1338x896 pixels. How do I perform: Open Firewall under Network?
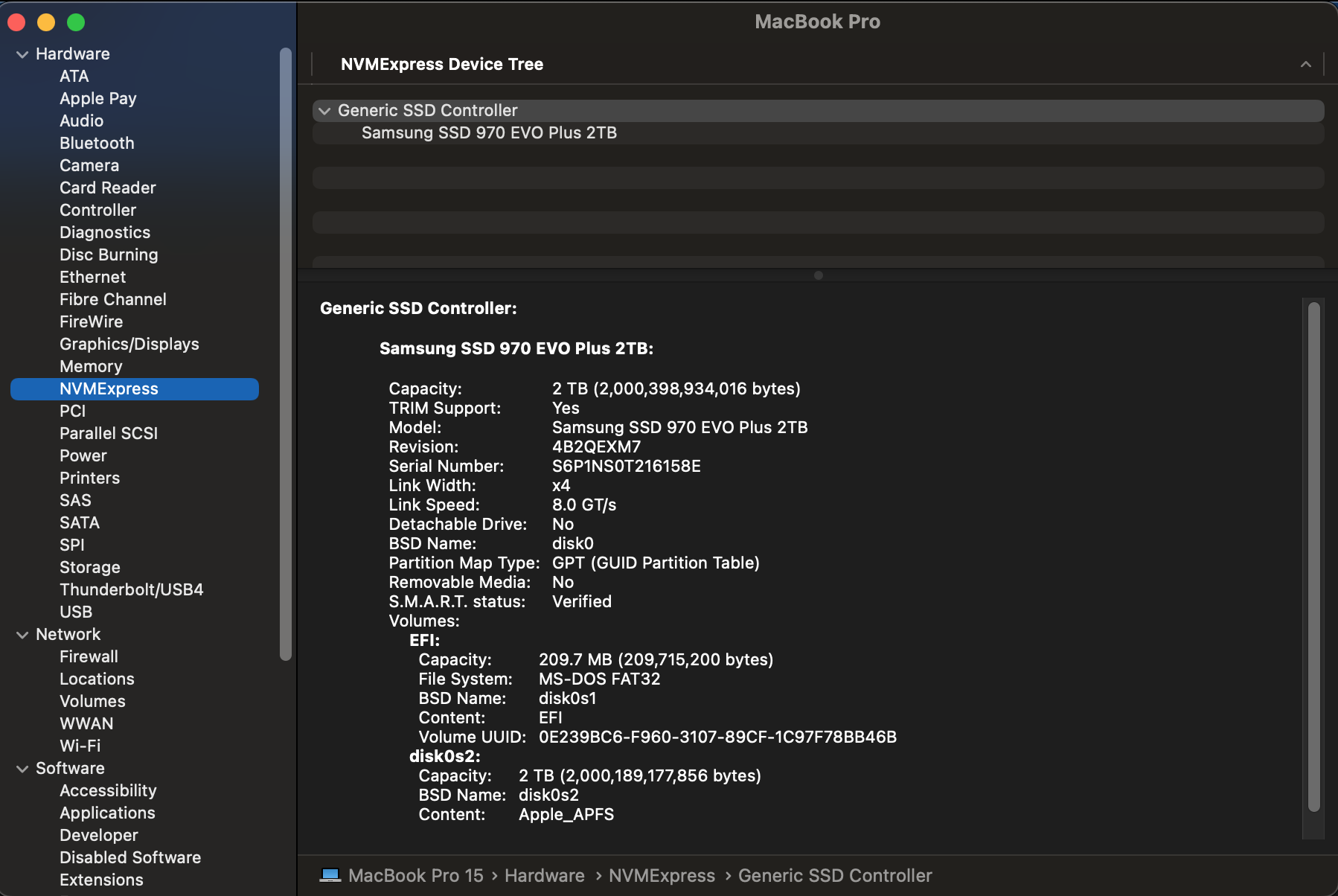89,657
